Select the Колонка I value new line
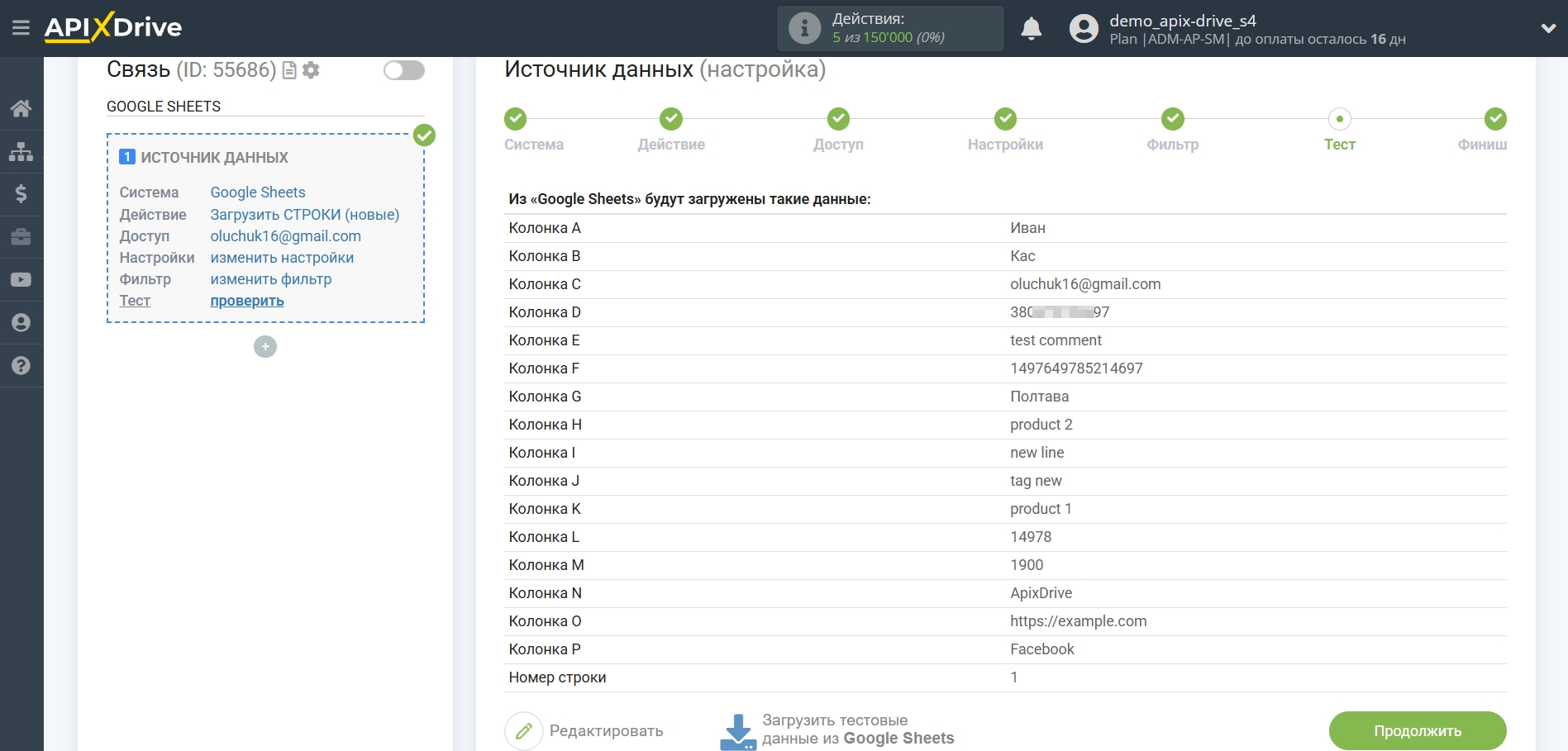 1037,453
